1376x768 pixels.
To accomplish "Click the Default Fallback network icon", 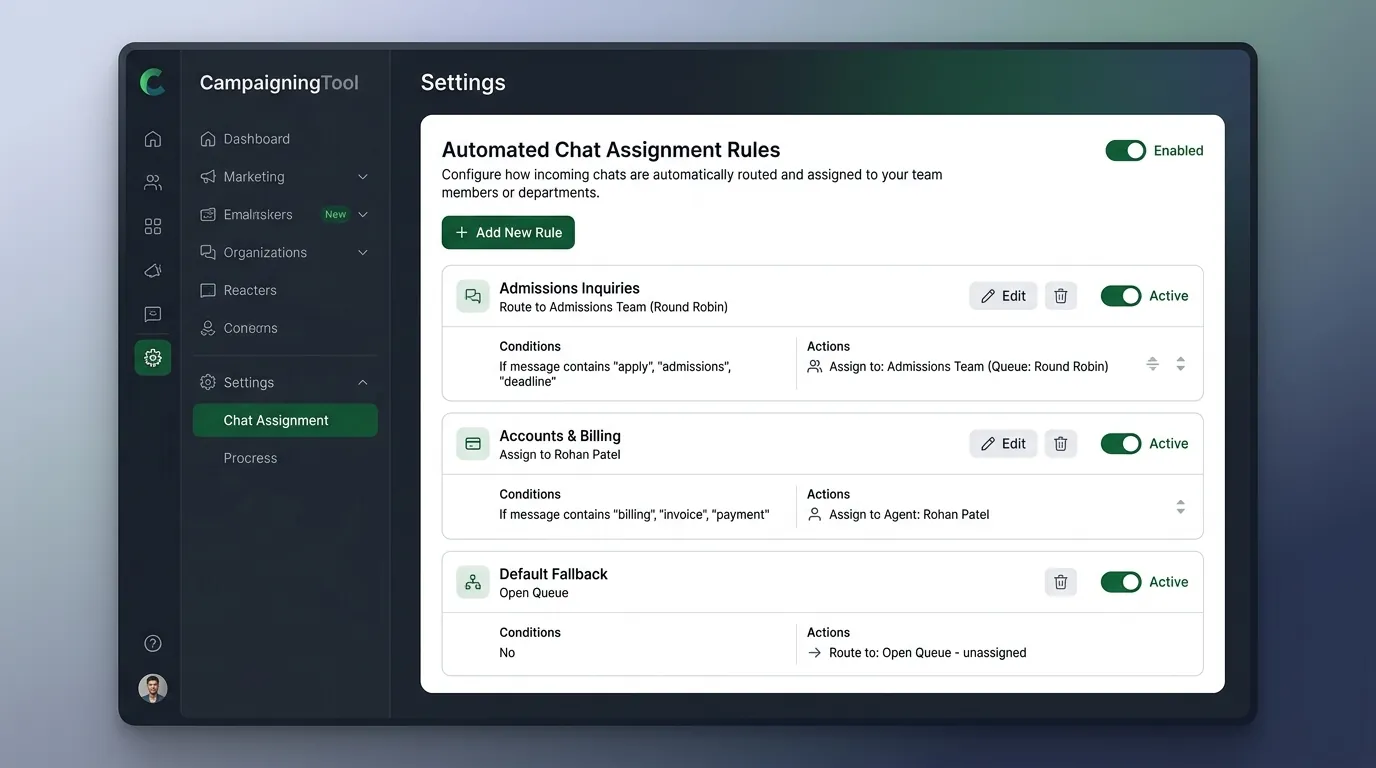I will tap(473, 582).
